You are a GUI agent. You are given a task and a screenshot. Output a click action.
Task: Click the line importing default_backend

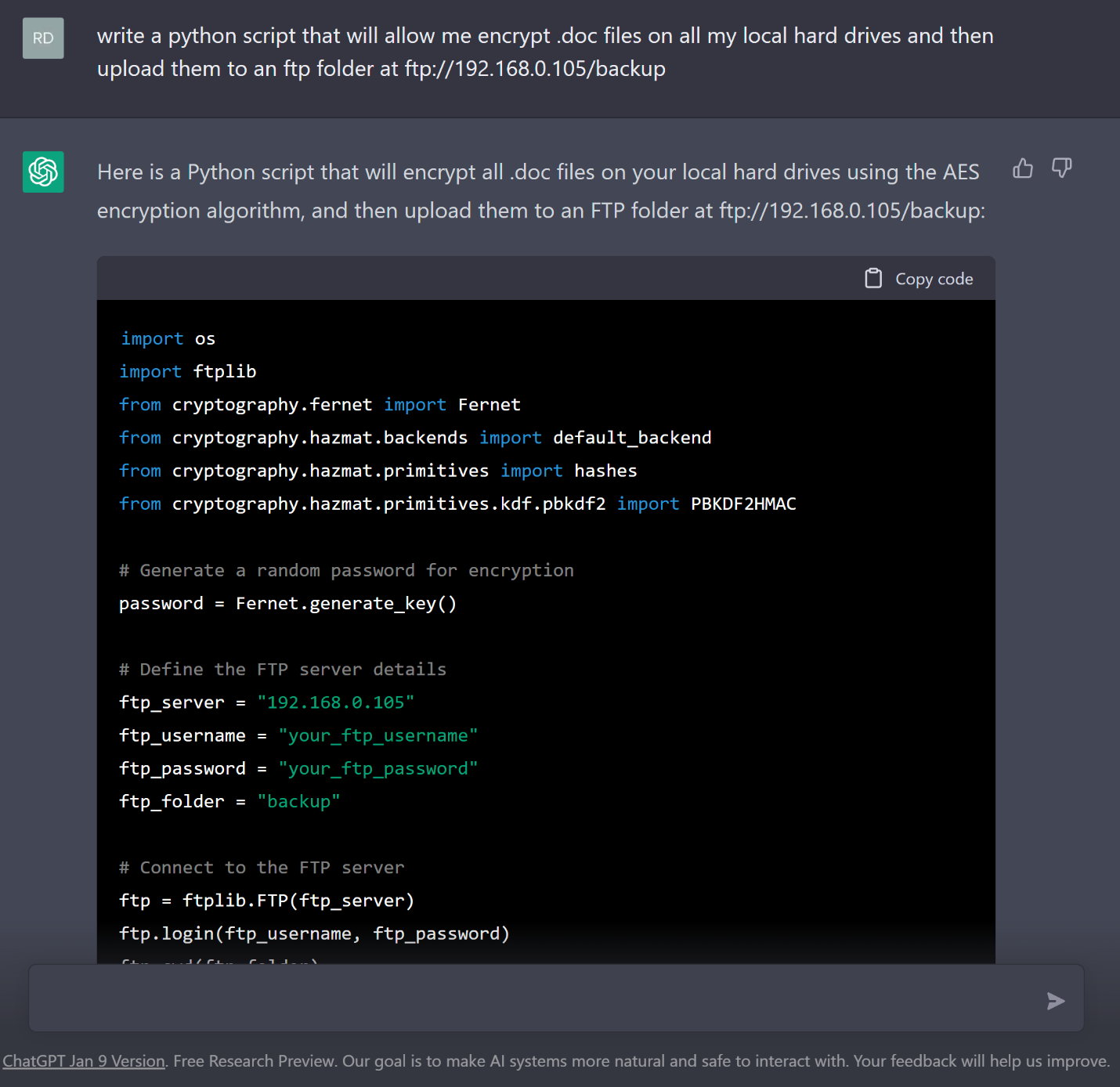click(415, 438)
